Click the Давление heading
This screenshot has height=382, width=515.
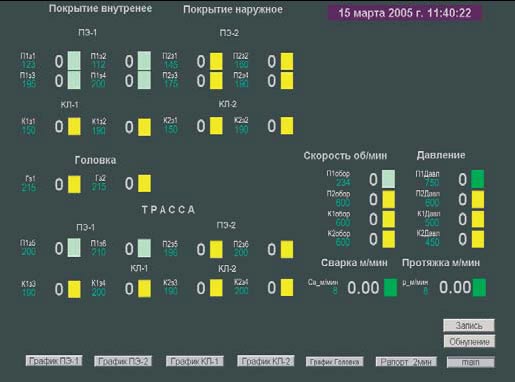tap(441, 155)
